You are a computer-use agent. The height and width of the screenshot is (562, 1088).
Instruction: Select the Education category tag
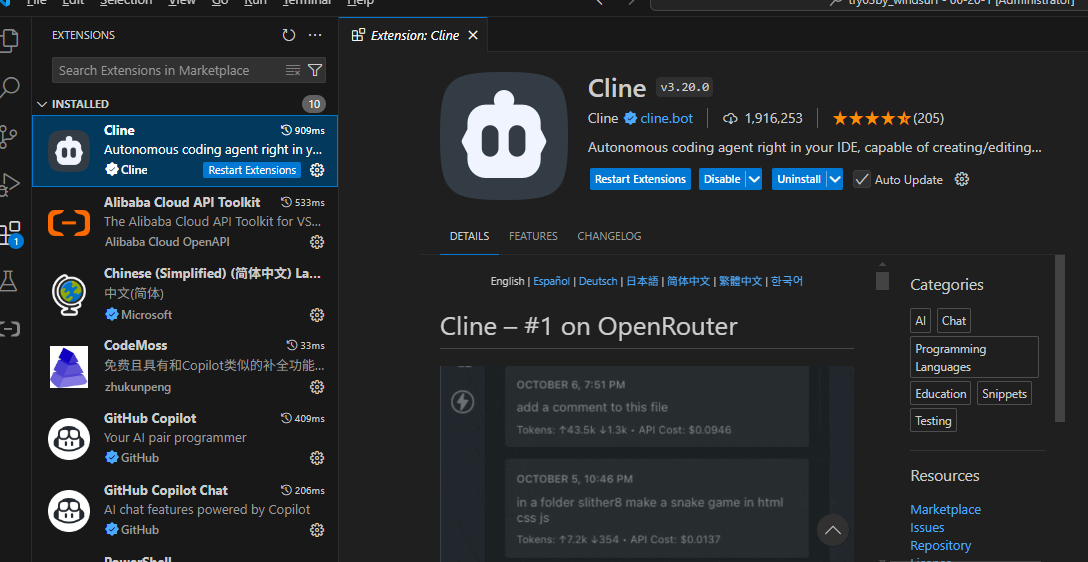pos(940,393)
